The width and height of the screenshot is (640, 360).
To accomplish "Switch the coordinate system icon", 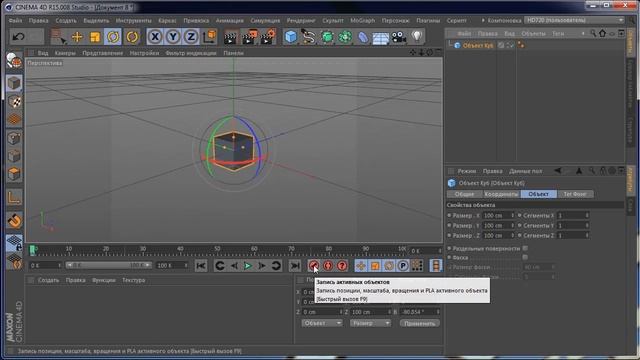I will [210, 37].
